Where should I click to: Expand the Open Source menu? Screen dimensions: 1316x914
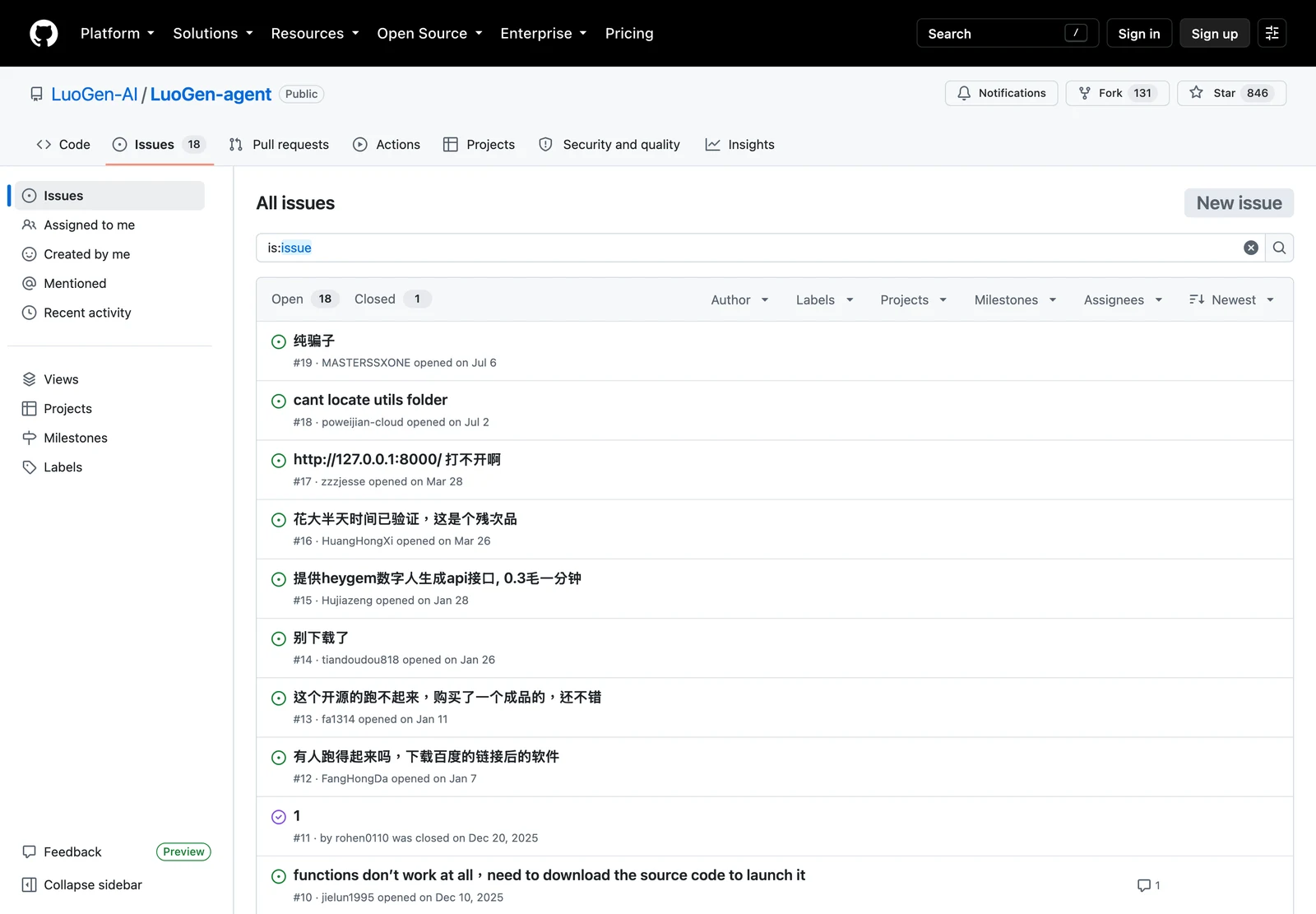pos(429,34)
